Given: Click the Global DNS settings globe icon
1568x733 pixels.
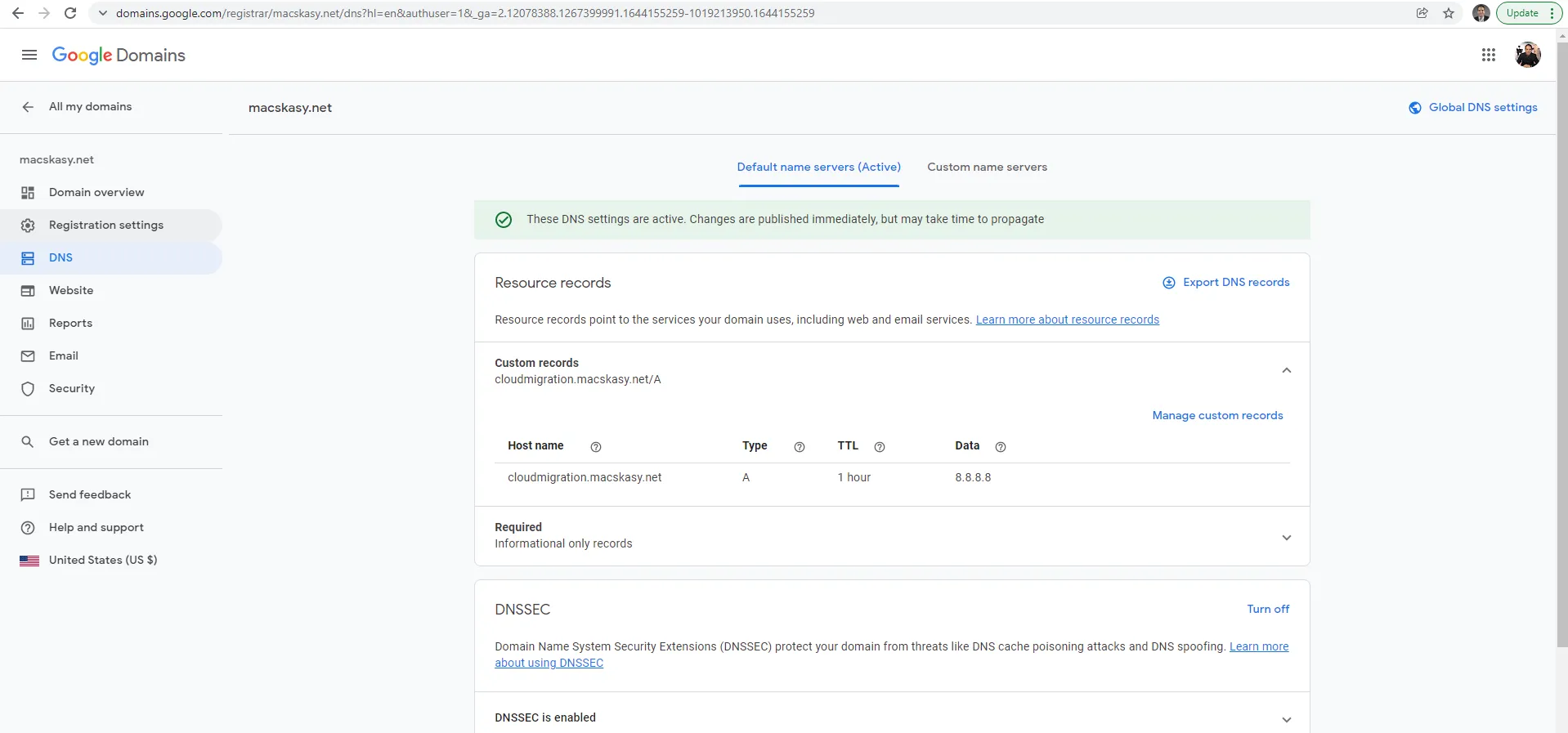Looking at the screenshot, I should coord(1415,108).
